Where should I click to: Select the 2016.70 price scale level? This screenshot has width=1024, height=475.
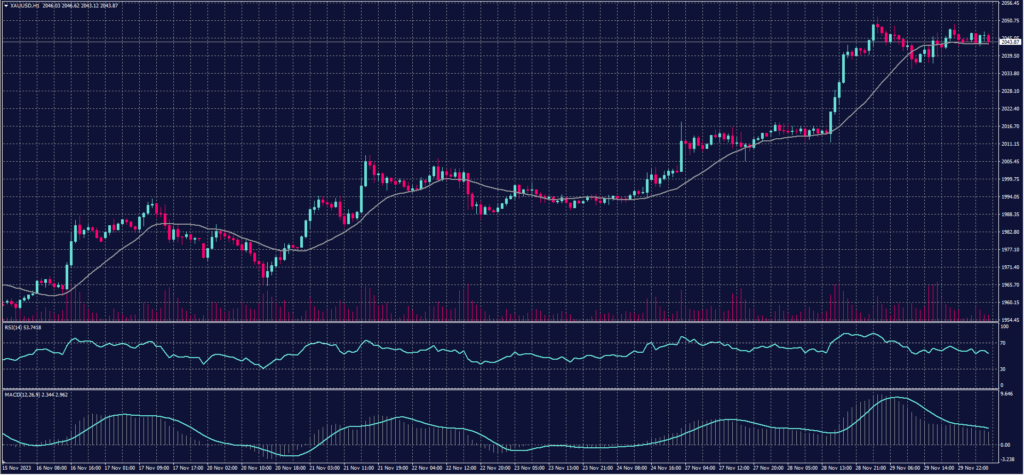pyautogui.click(x=1009, y=127)
